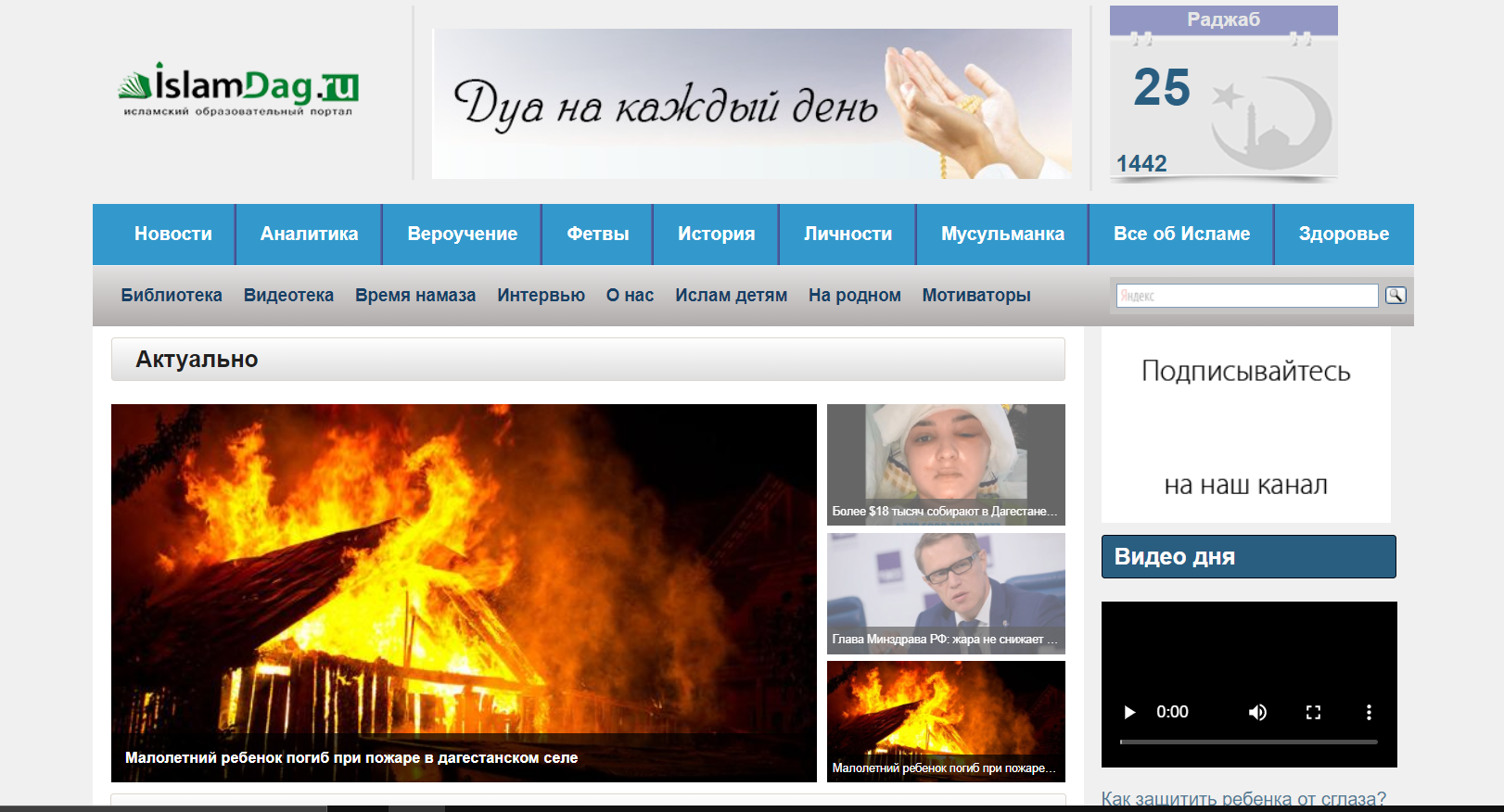Click the Yandex search input field
This screenshot has width=1504, height=812.
click(x=1246, y=296)
